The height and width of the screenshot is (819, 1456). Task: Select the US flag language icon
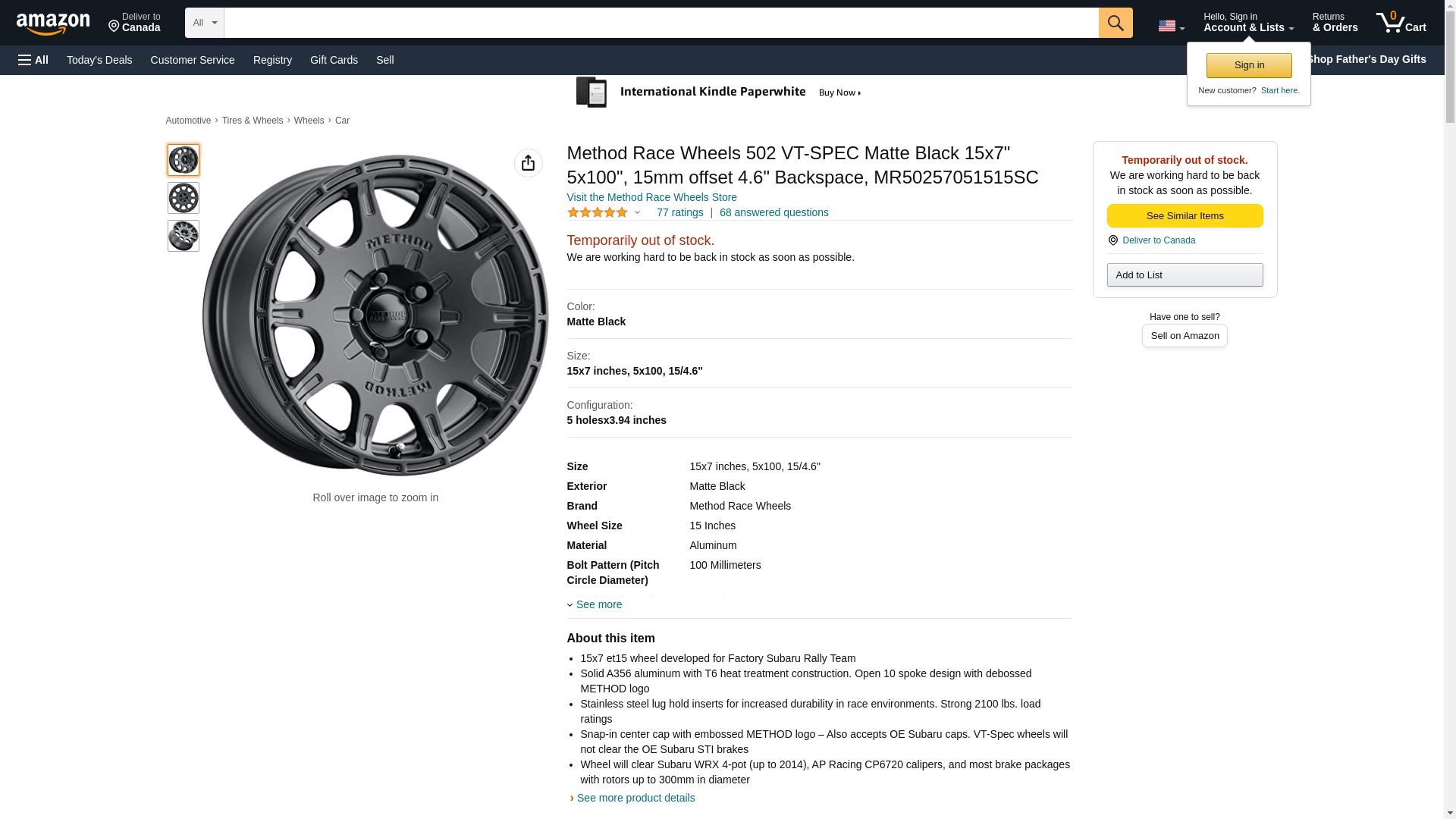click(1170, 26)
